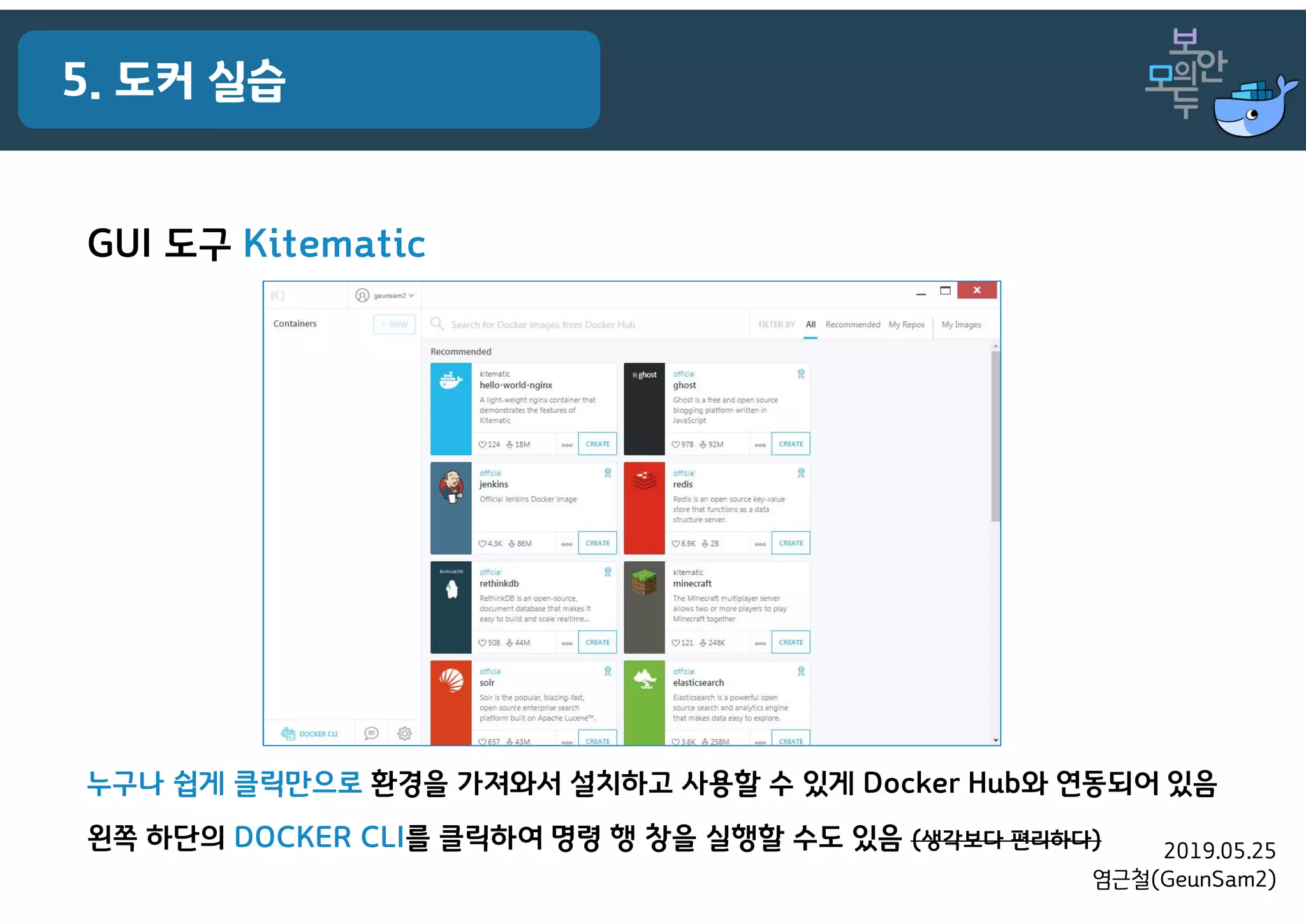The image size is (1306, 924).
Task: Click the elasticsearch logo thumbnail
Action: tap(644, 703)
